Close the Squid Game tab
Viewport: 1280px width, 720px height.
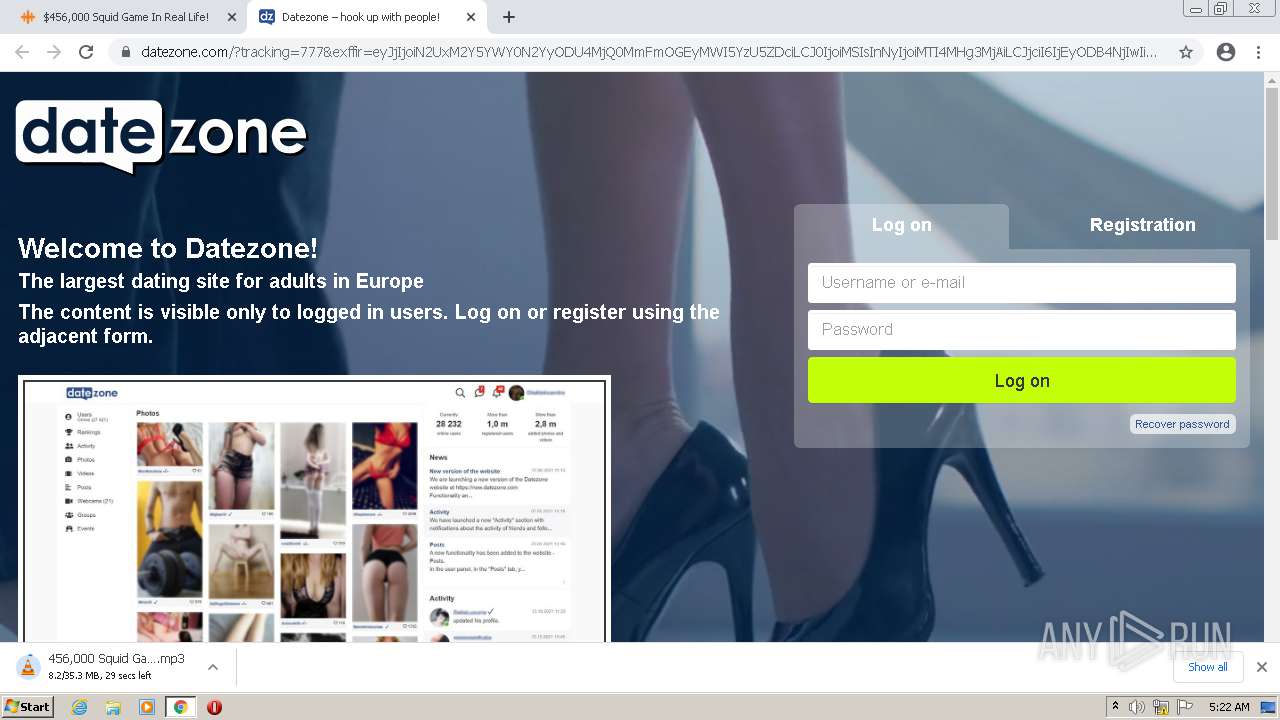pos(232,17)
